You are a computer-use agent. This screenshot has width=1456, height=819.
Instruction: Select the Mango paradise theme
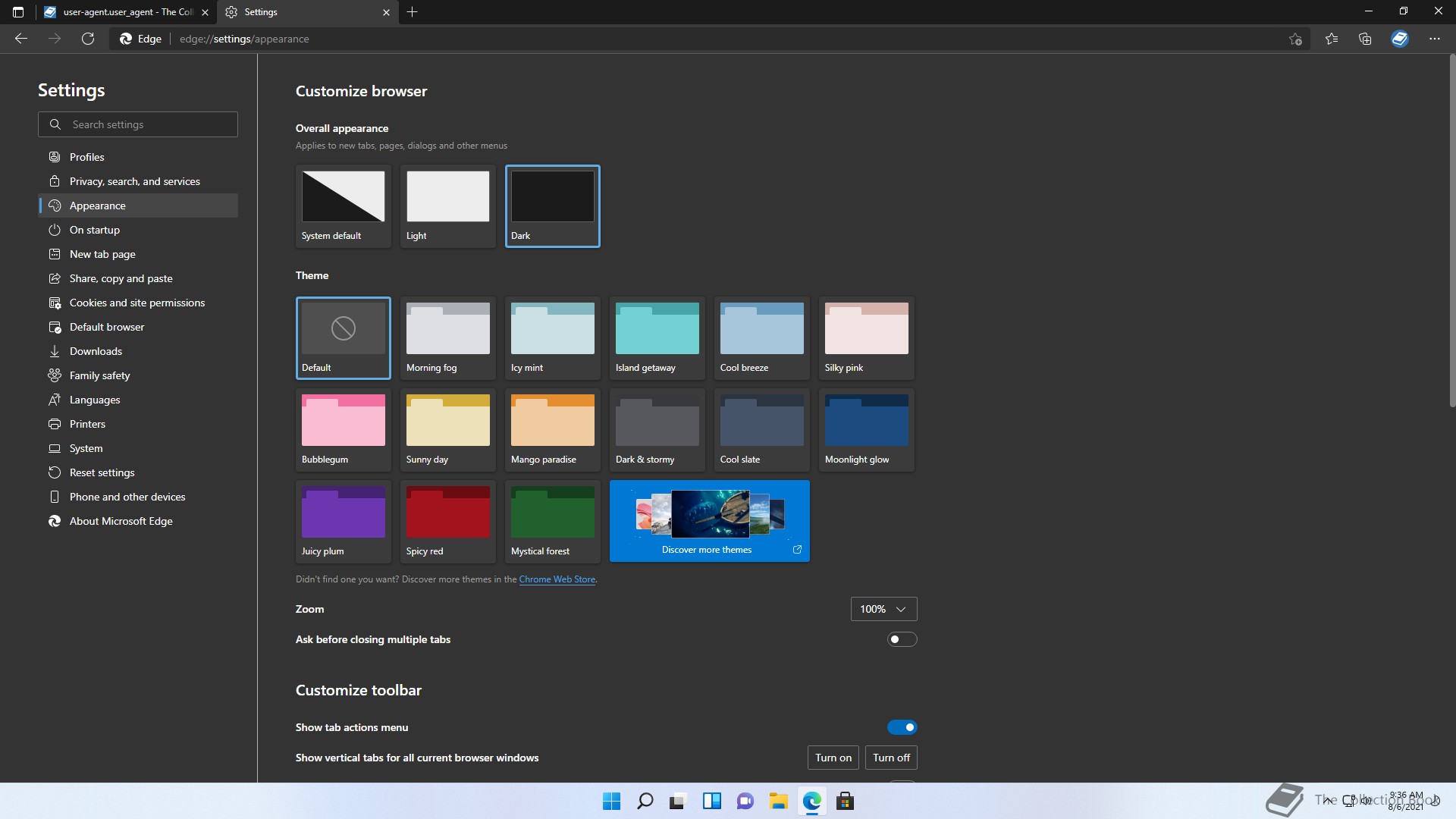point(552,429)
